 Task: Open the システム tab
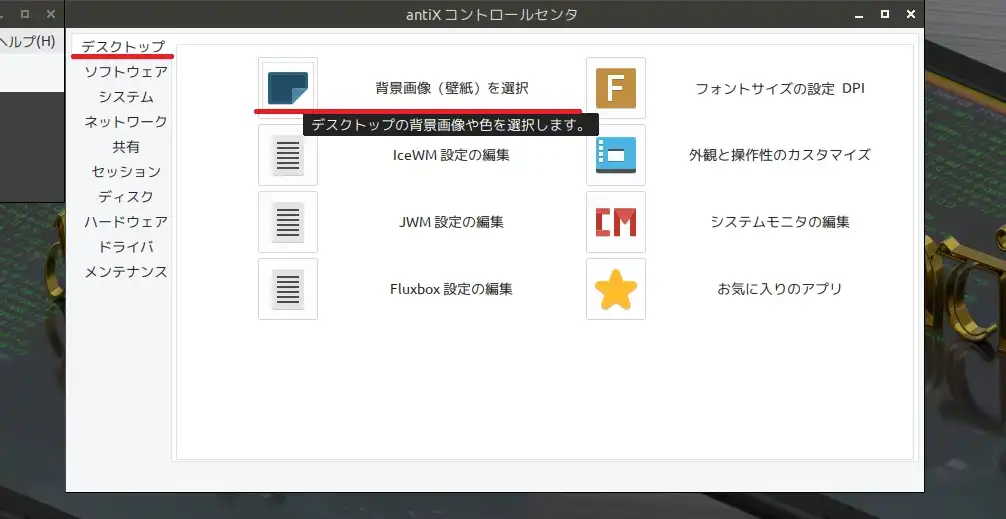pyautogui.click(x=125, y=97)
